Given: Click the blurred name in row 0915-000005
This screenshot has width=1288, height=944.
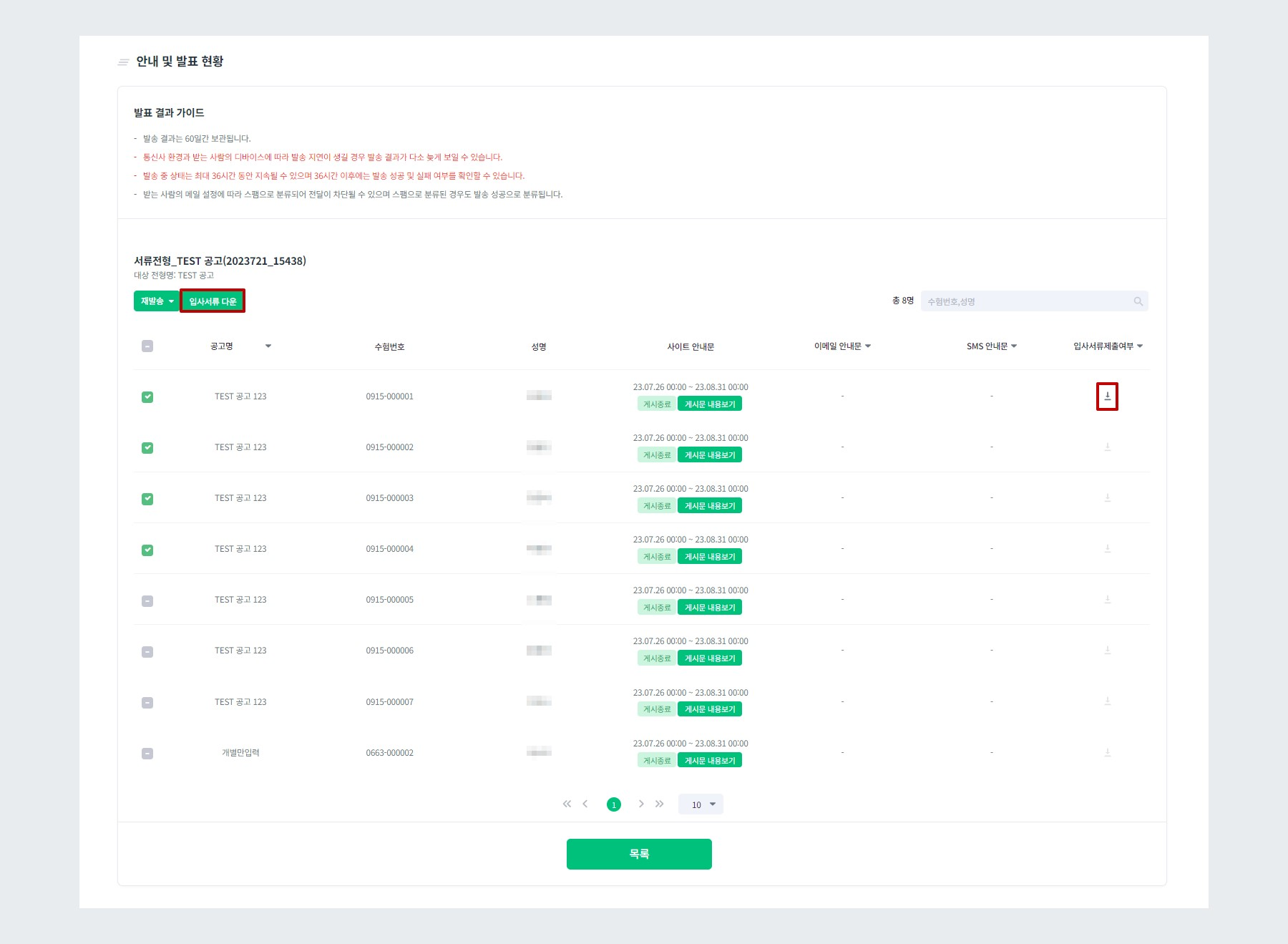Looking at the screenshot, I should 539,600.
